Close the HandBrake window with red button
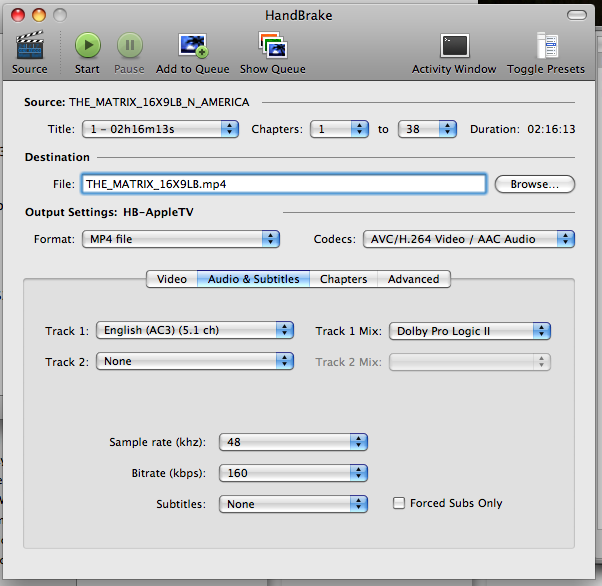This screenshot has width=602, height=586. 18,15
